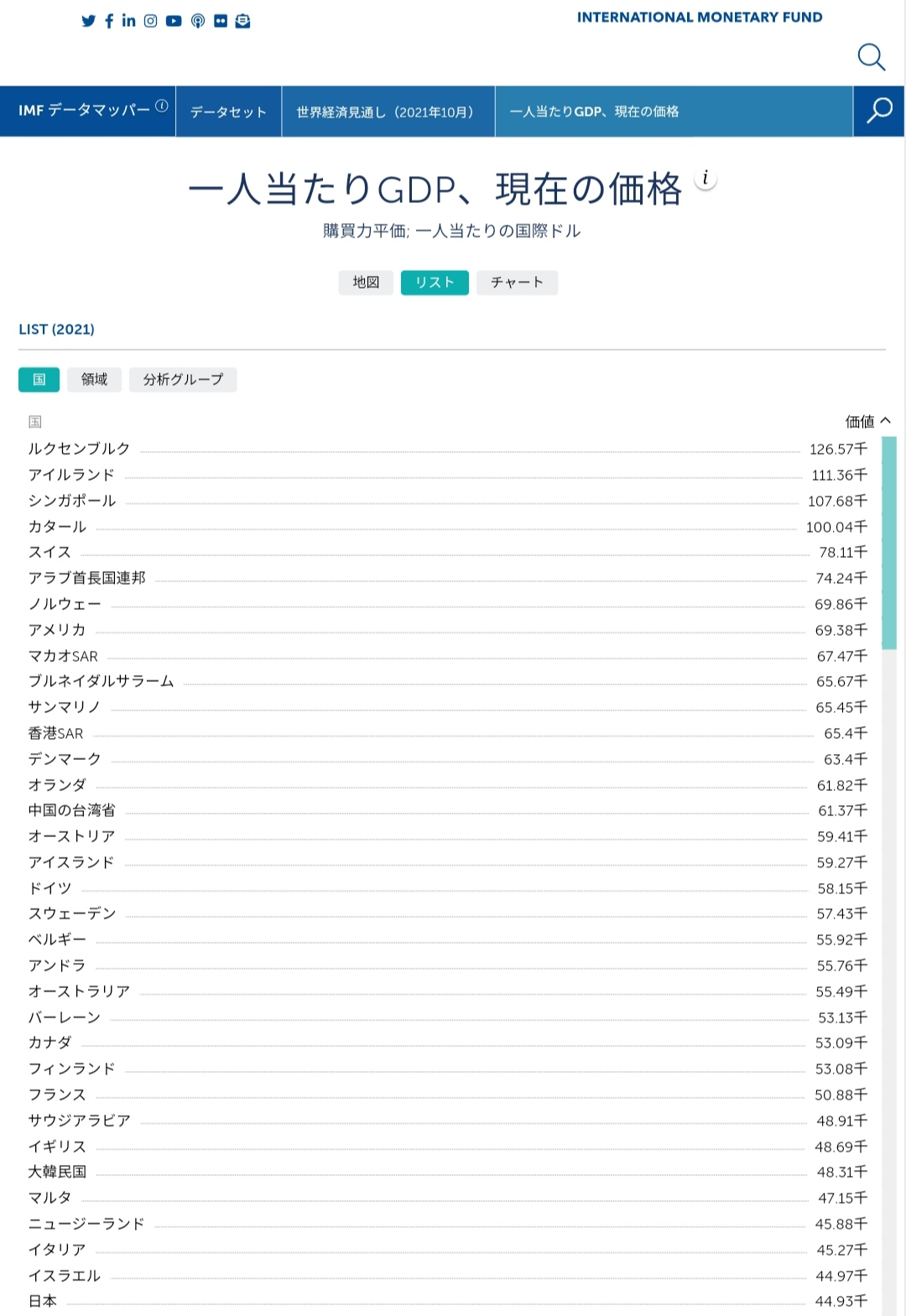Click the list's teal scrollbar thumb
This screenshot has height=1316, width=906.
coord(889,543)
